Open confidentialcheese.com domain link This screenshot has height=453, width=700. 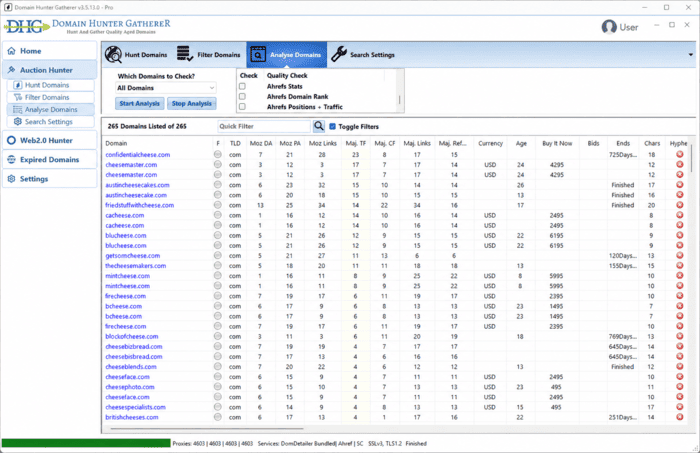138,155
